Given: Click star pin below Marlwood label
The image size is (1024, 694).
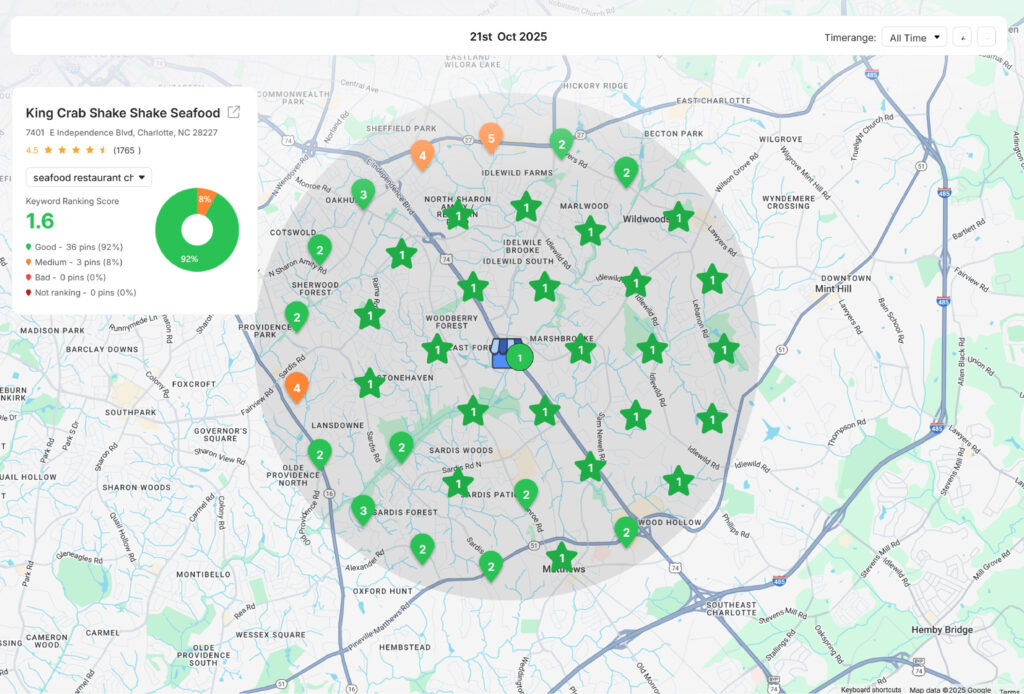Looking at the screenshot, I should (x=590, y=231).
